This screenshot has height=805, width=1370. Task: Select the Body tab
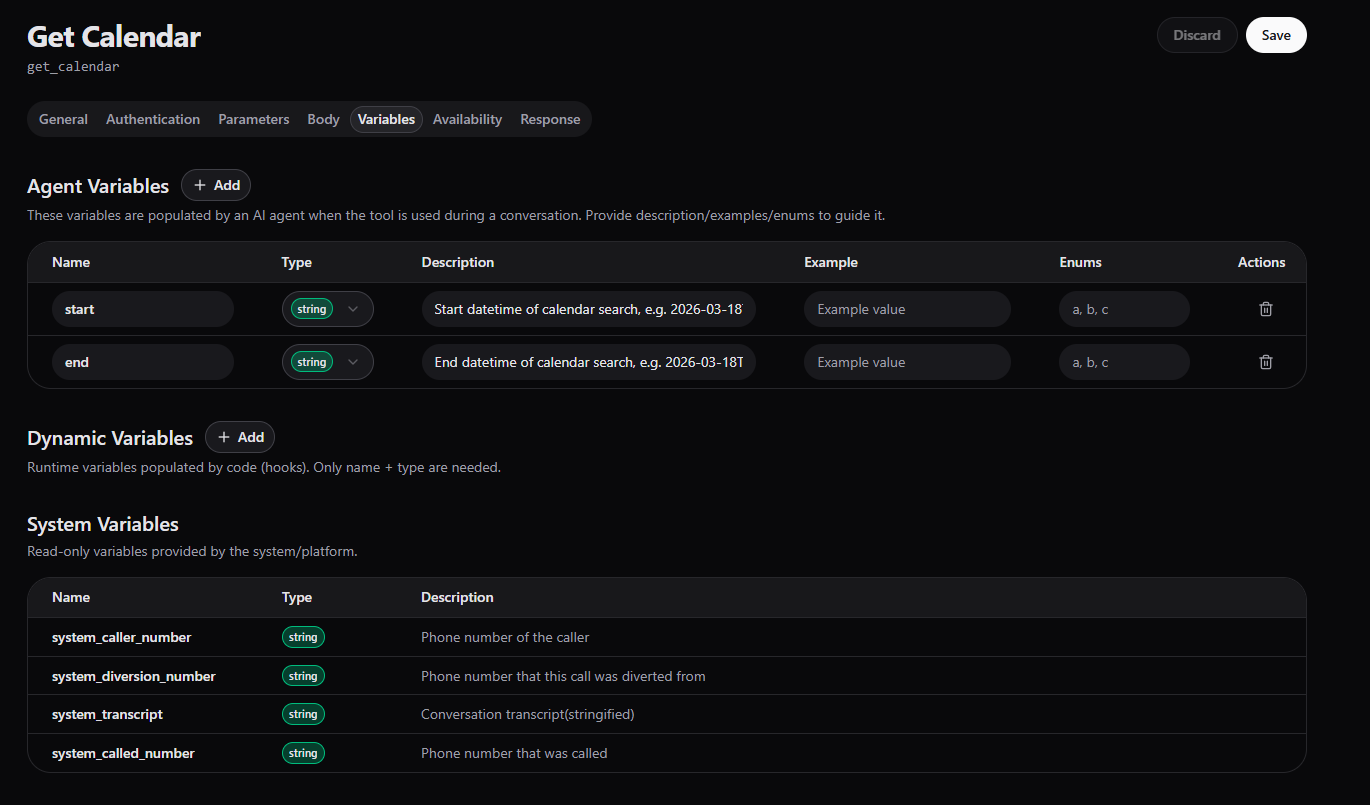(x=323, y=119)
